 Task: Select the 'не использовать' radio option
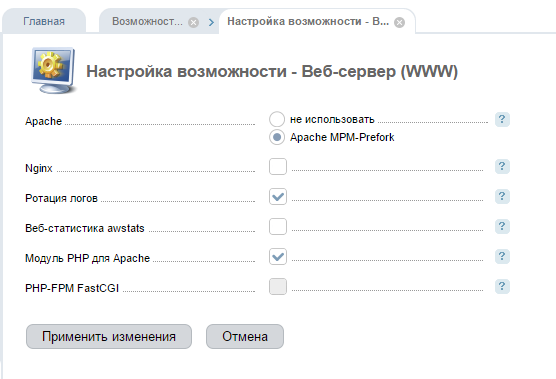277,119
